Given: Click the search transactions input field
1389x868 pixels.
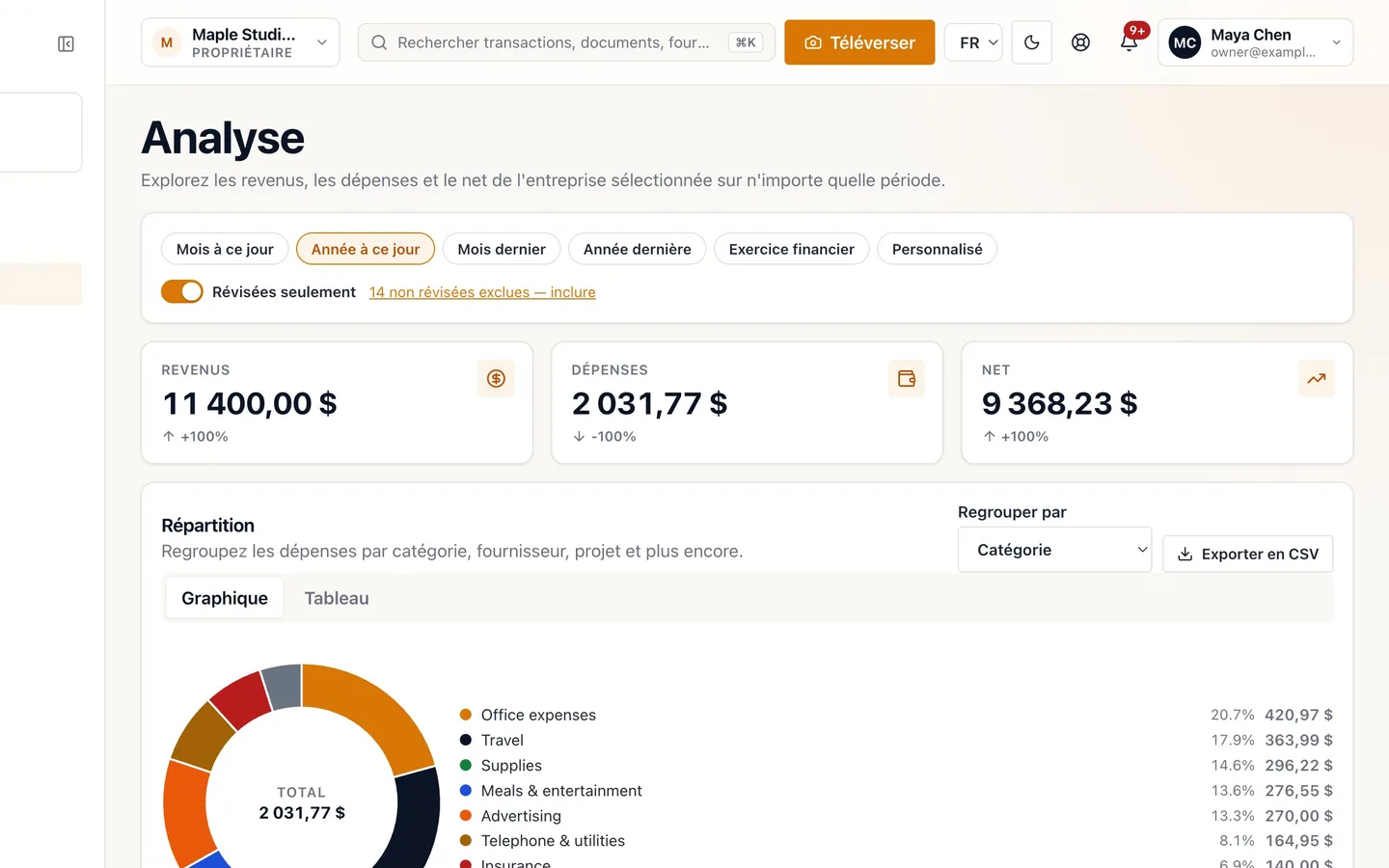Looking at the screenshot, I should (566, 42).
